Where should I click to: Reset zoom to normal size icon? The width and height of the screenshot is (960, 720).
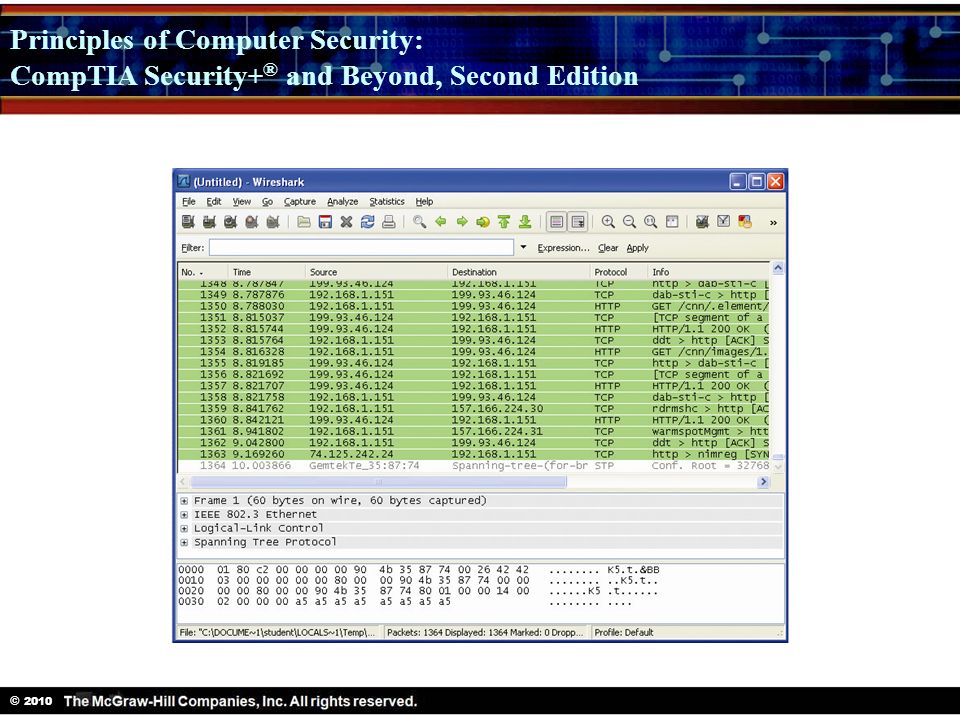click(x=651, y=222)
